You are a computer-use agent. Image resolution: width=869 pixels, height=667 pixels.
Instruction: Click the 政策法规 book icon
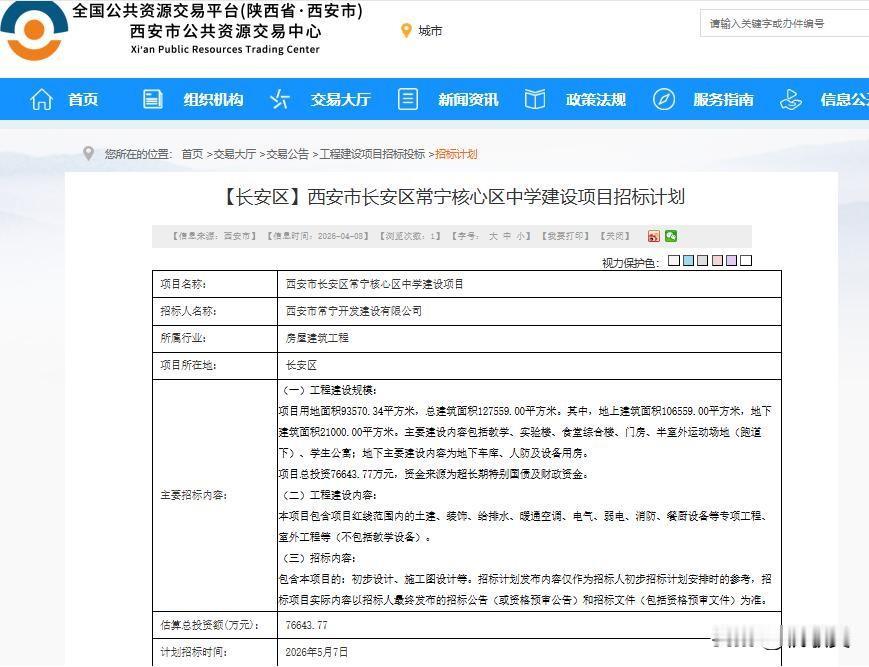[534, 99]
